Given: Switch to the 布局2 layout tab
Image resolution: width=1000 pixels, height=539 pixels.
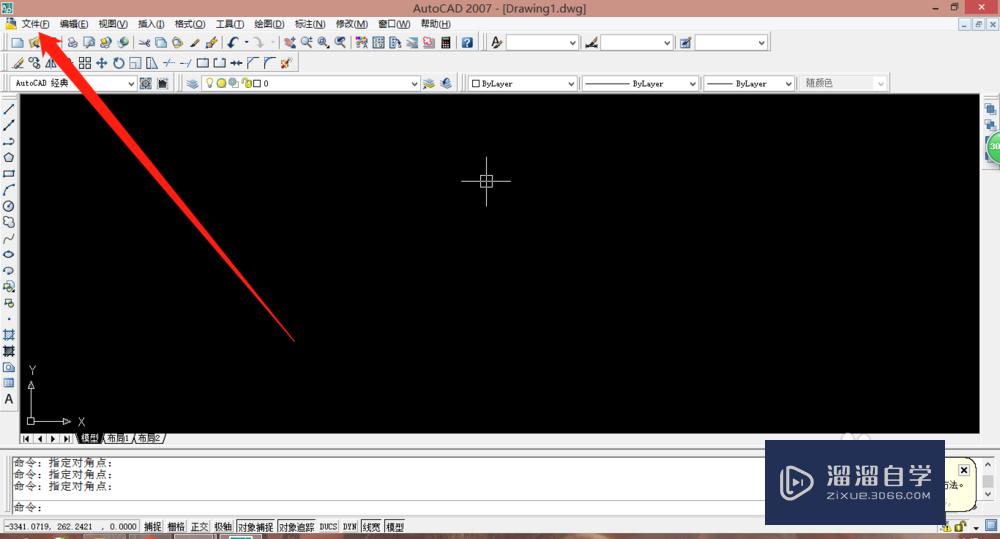Looking at the screenshot, I should [149, 438].
